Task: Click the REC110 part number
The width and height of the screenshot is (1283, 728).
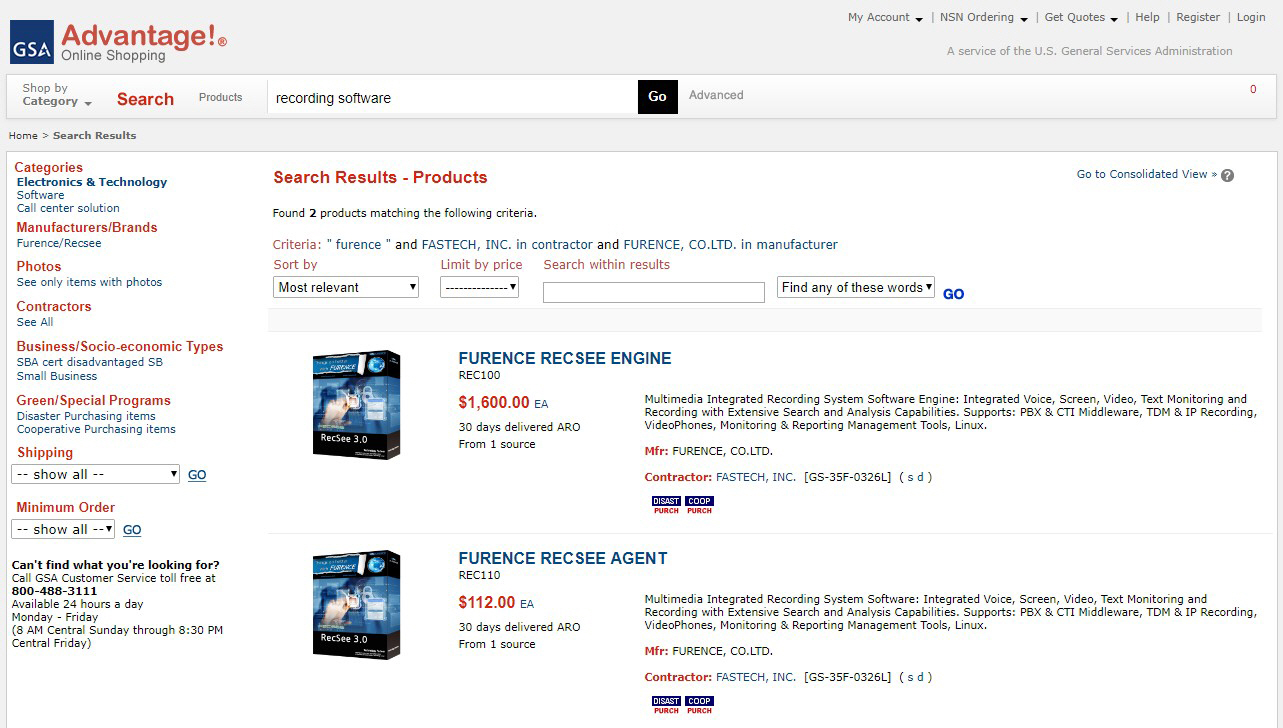Action: (x=479, y=576)
